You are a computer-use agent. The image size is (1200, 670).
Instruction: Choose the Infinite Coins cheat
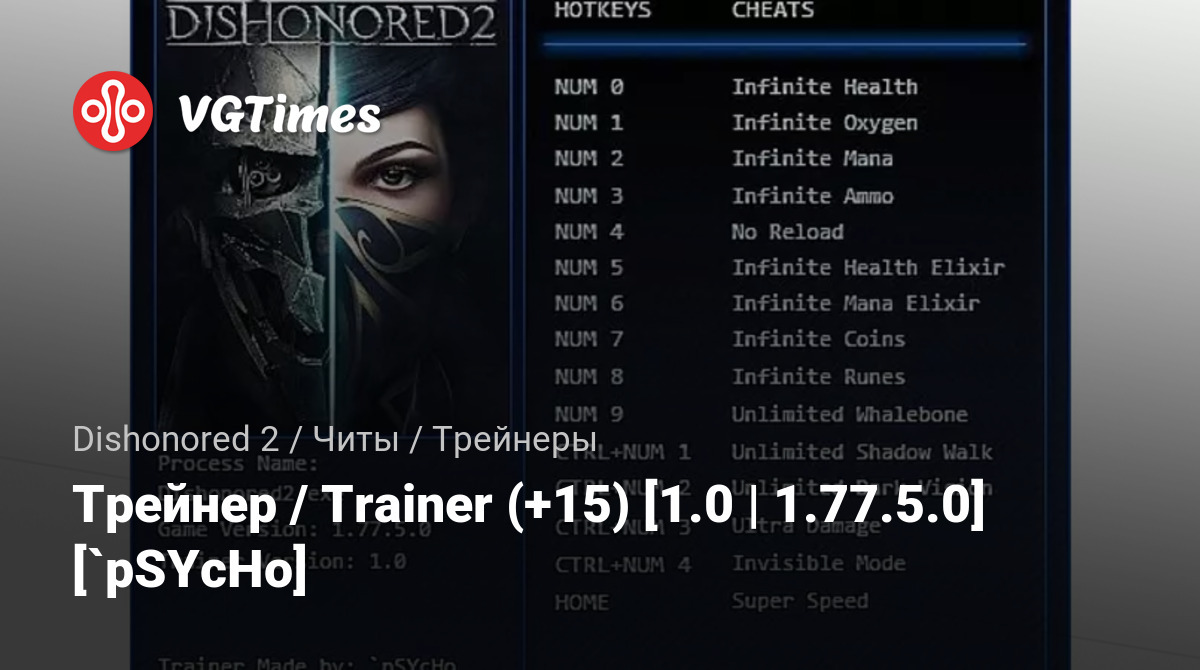(818, 339)
